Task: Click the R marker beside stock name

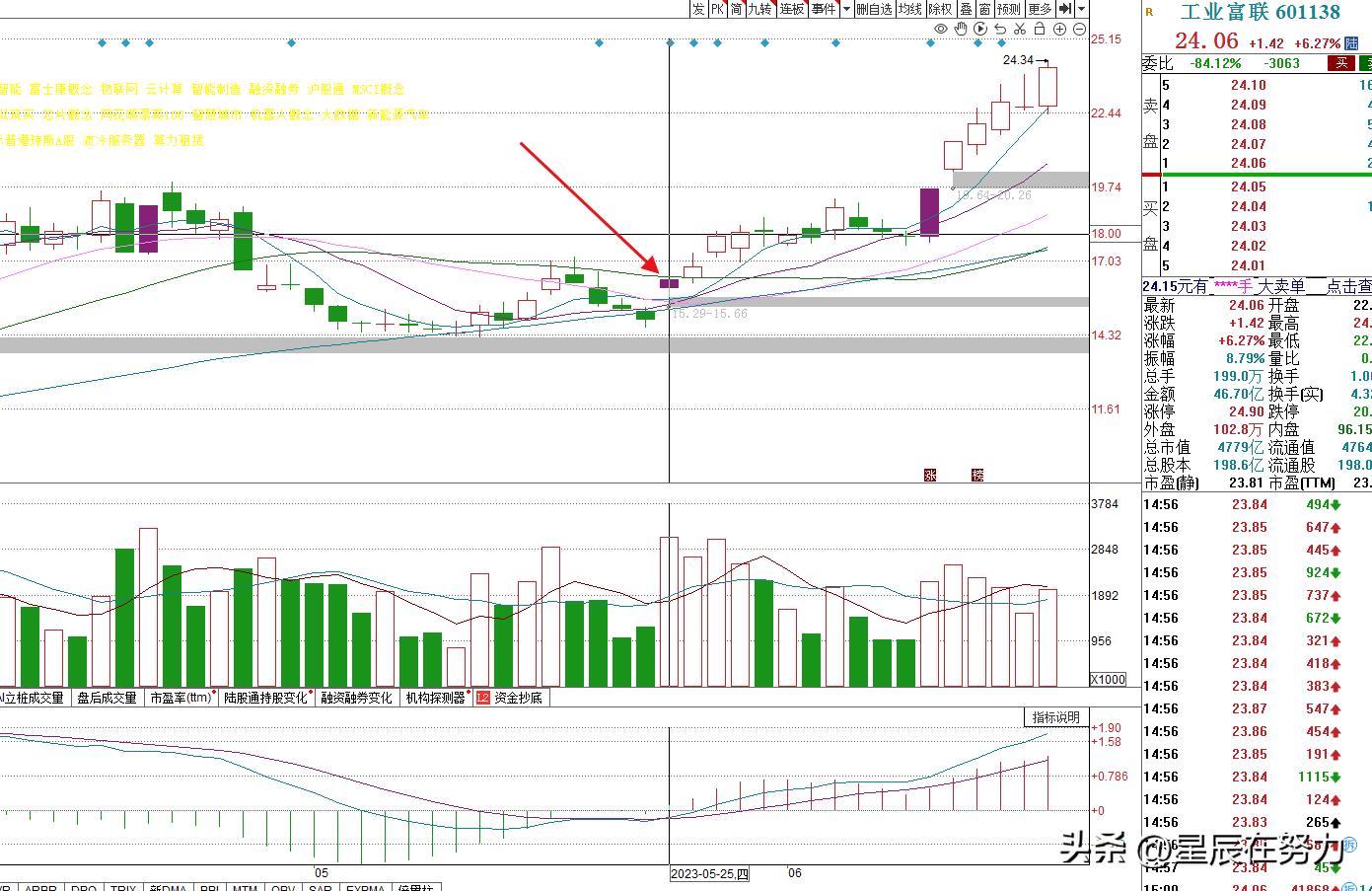Action: [x=1149, y=12]
